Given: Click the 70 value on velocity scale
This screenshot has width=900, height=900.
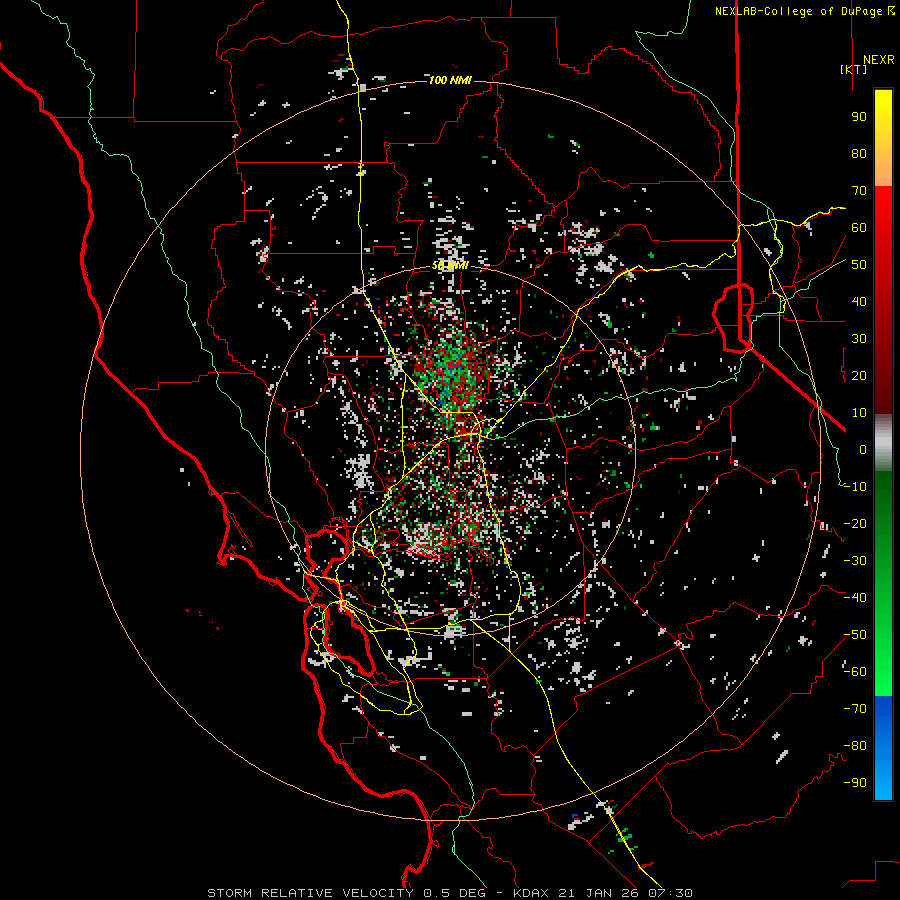Looking at the screenshot, I should 859,191.
